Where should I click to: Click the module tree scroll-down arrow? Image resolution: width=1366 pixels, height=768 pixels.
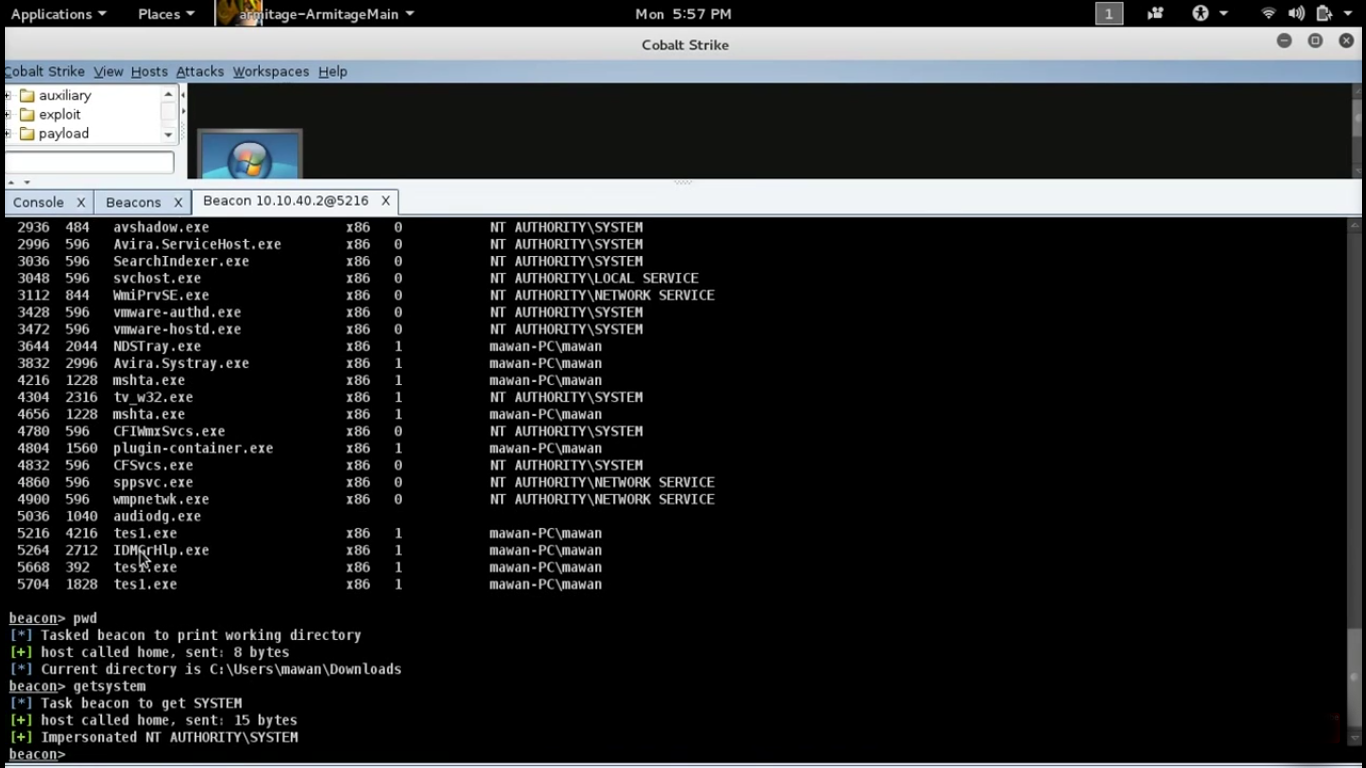(x=168, y=134)
